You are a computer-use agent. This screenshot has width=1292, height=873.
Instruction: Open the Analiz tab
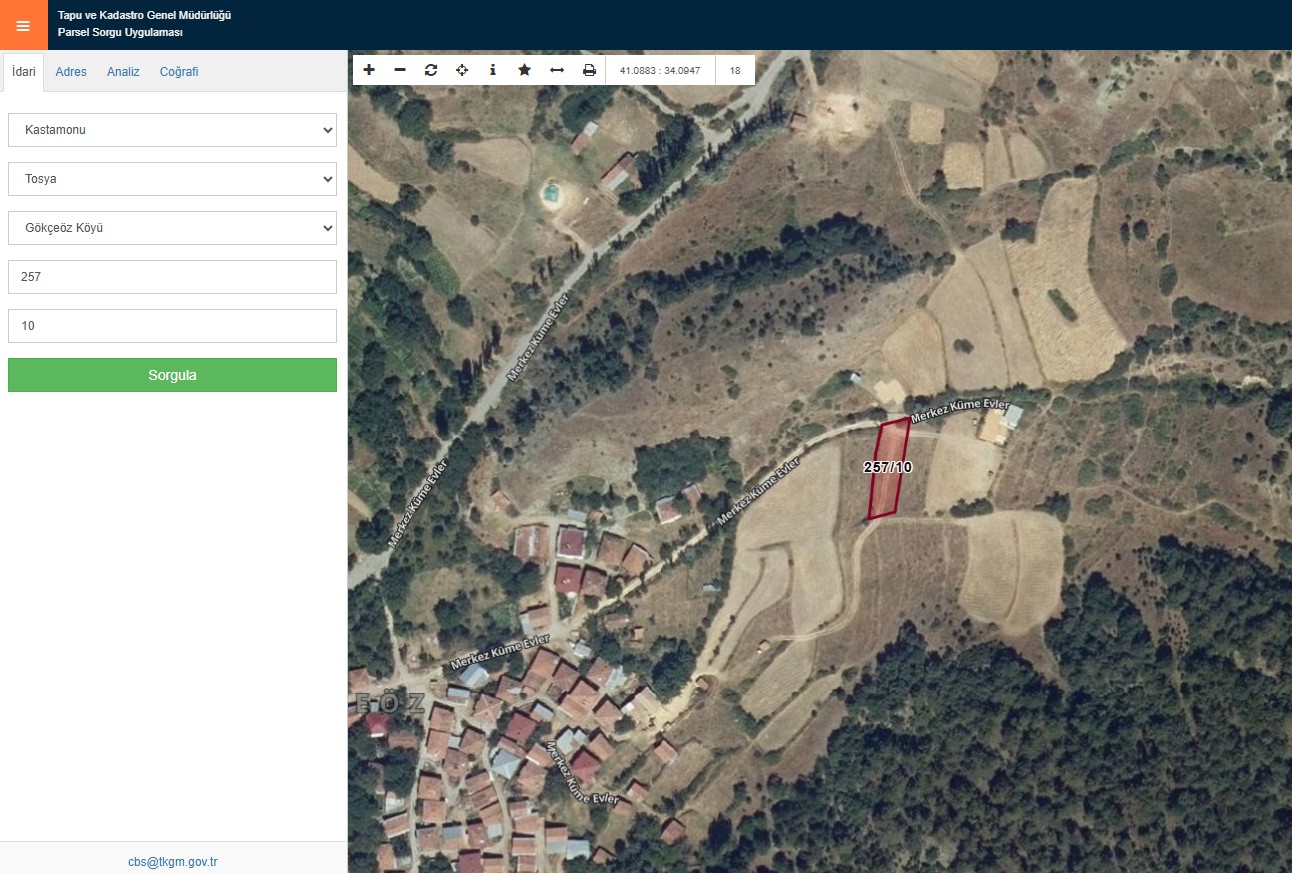pyautogui.click(x=123, y=72)
